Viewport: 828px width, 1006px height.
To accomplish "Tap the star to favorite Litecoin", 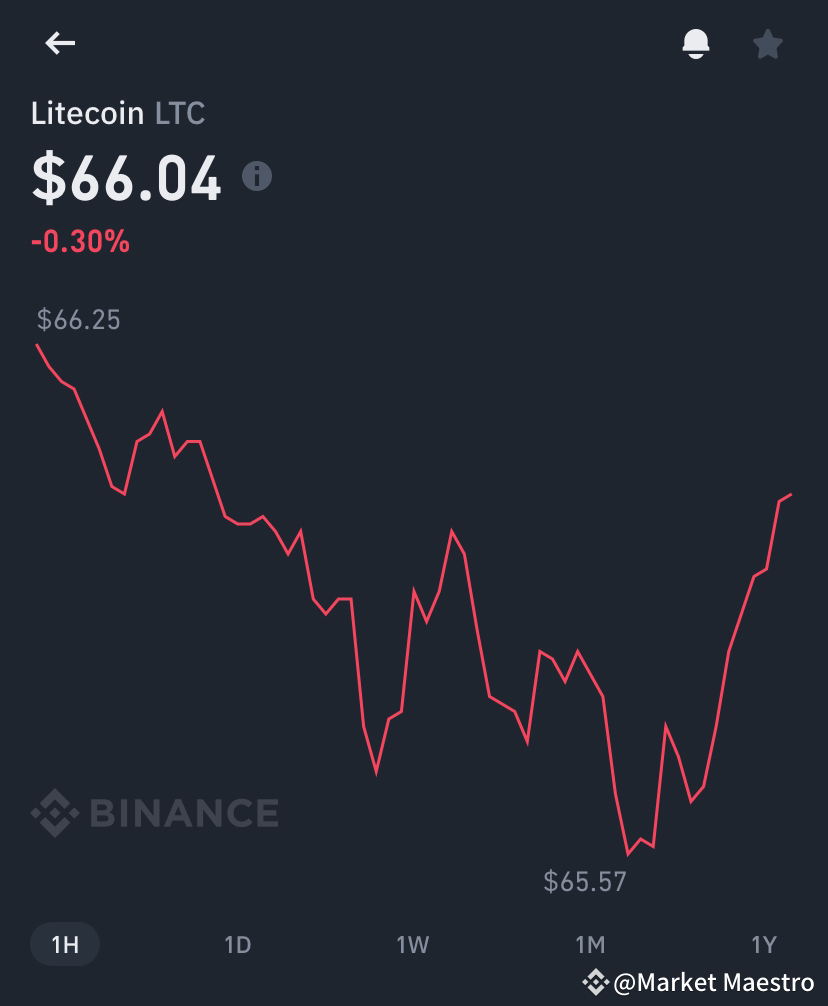I will point(767,43).
